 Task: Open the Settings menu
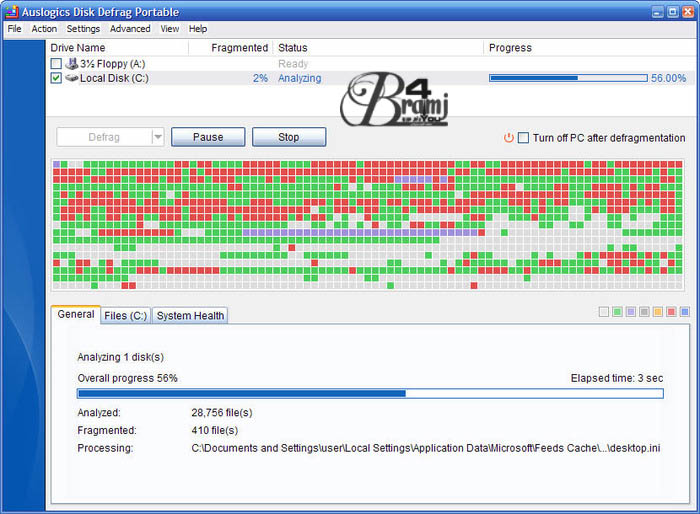point(83,29)
